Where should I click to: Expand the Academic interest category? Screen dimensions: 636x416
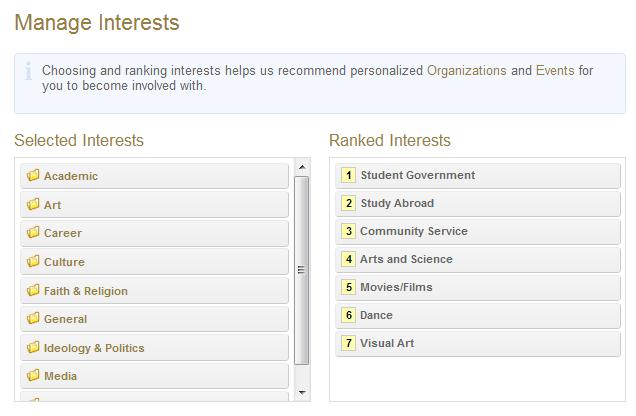[71, 176]
